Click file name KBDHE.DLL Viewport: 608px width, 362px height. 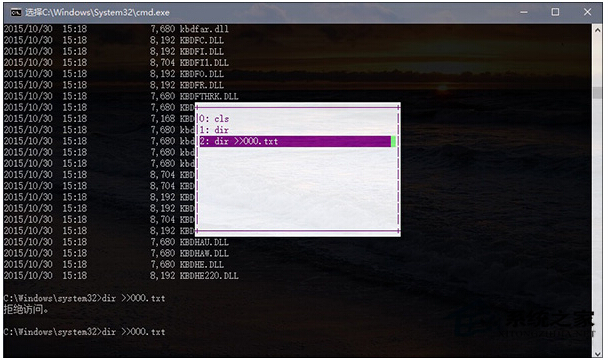click(202, 264)
